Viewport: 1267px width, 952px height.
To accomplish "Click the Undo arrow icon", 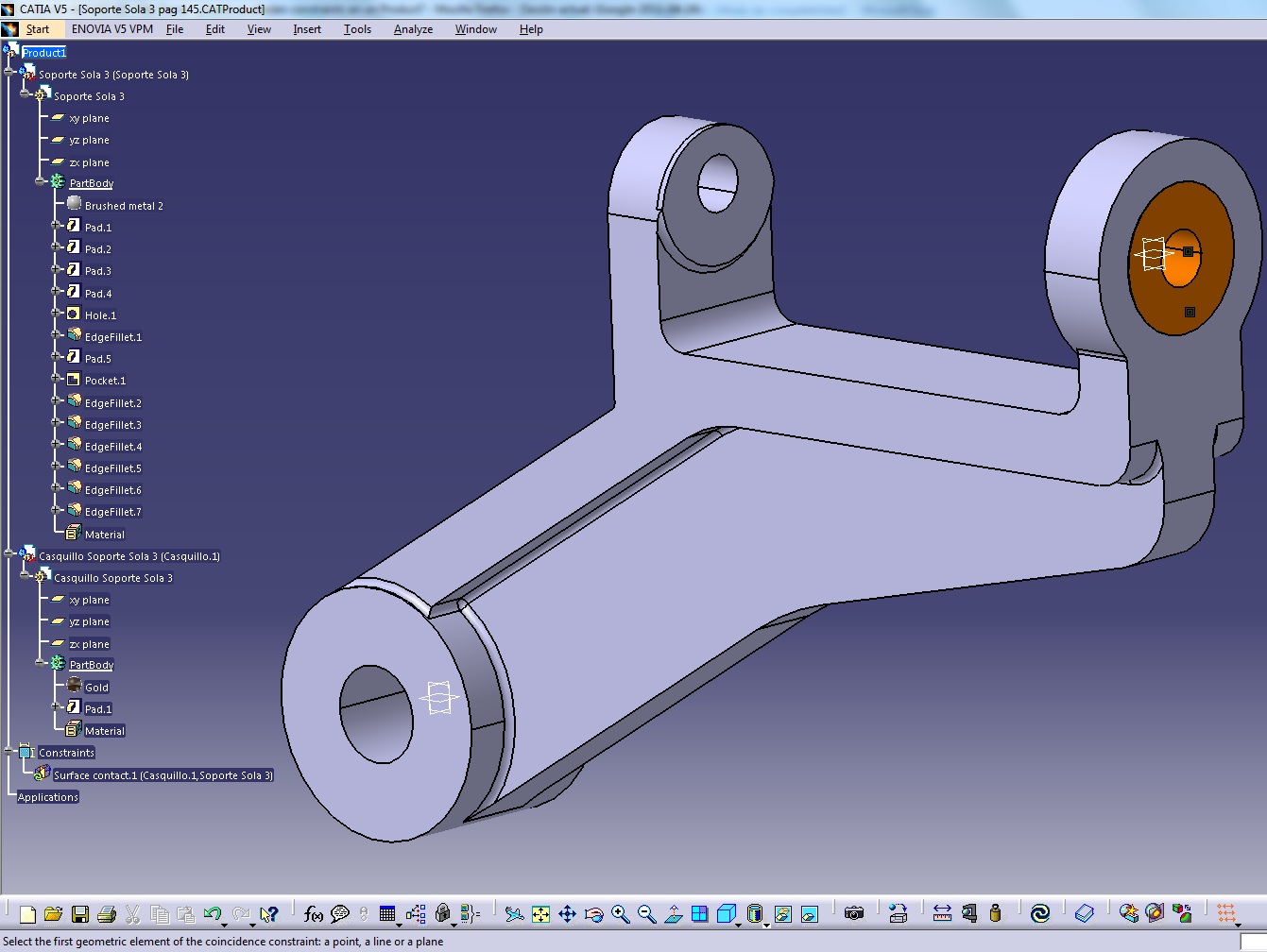I will pyautogui.click(x=212, y=913).
